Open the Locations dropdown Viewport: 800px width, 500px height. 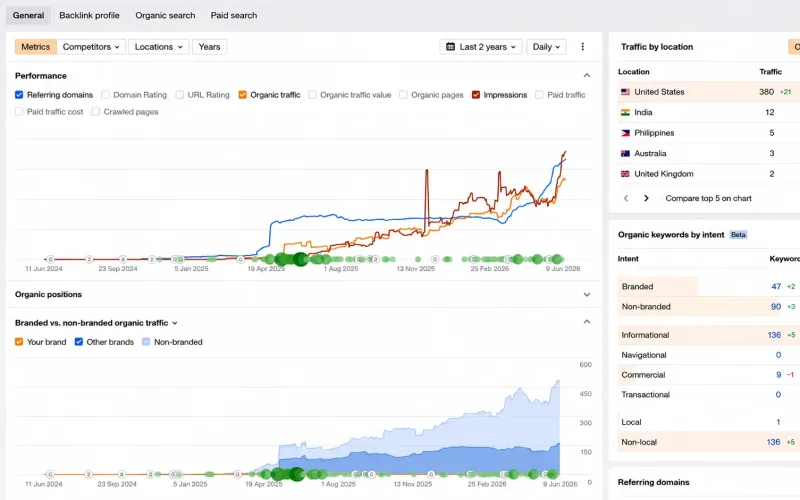tap(159, 46)
